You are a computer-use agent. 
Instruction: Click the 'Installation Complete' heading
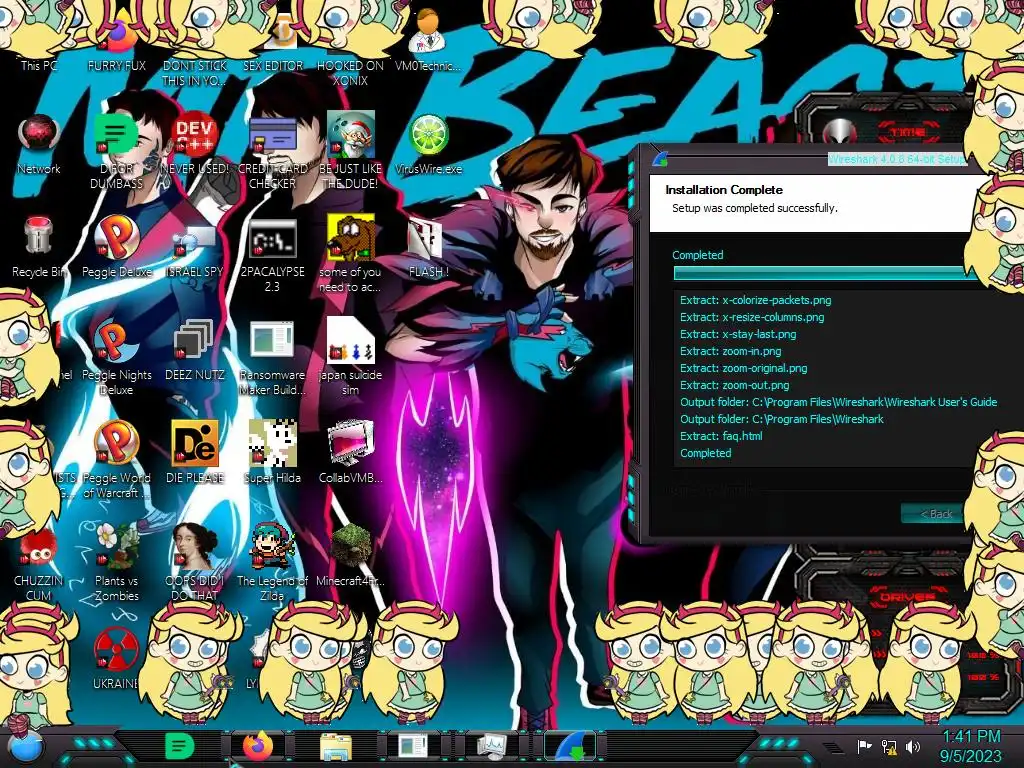click(x=724, y=190)
